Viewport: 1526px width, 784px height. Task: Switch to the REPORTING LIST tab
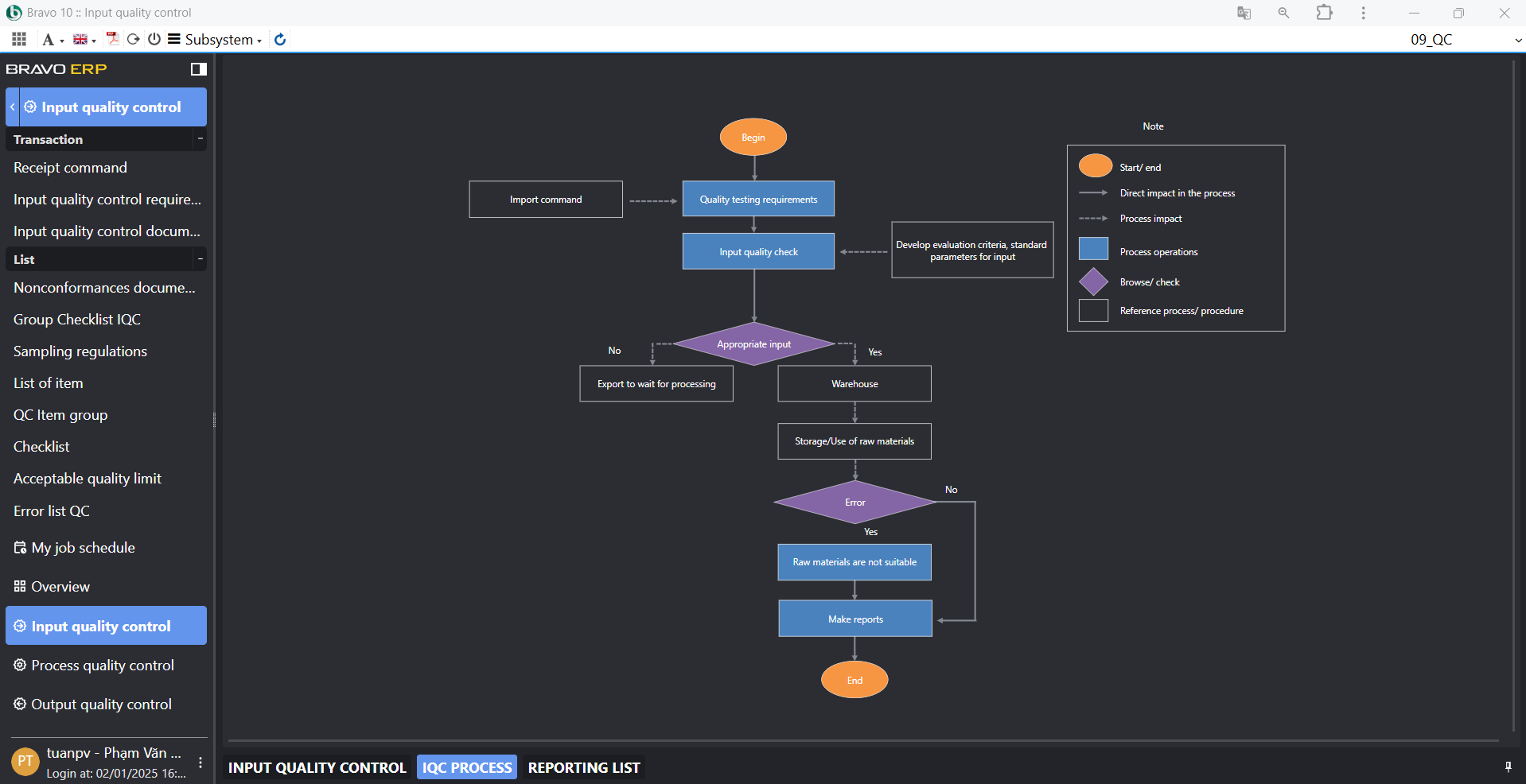[x=583, y=767]
